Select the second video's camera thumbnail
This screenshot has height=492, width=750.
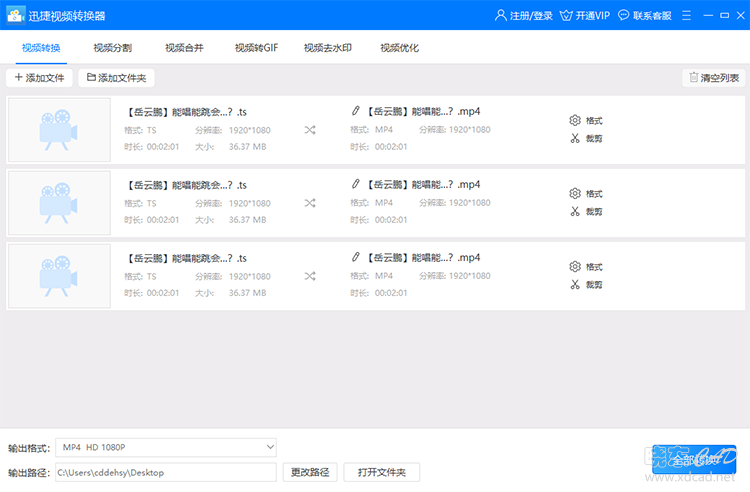point(59,203)
